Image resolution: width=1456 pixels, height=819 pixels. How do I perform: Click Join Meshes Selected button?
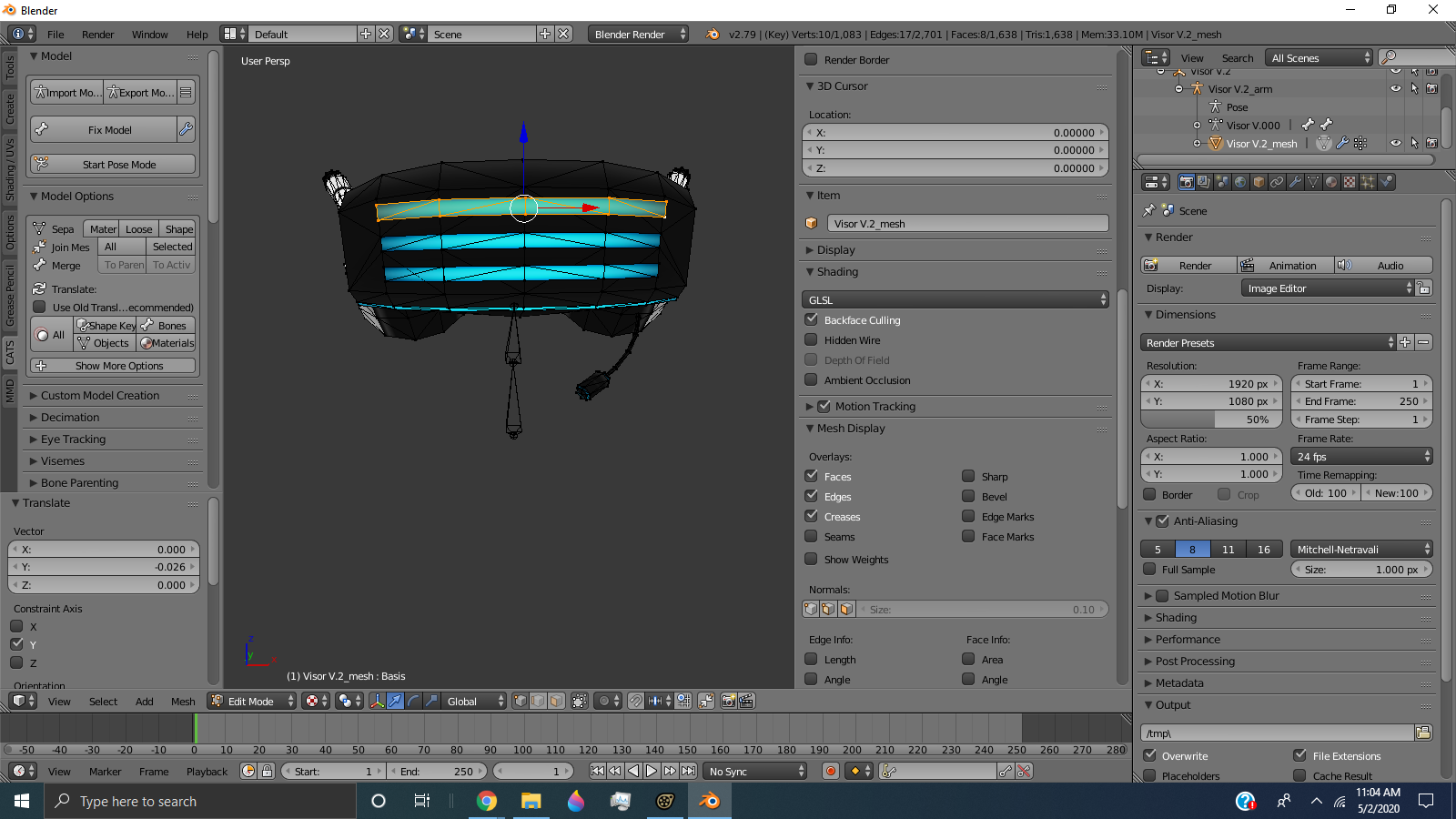click(171, 247)
